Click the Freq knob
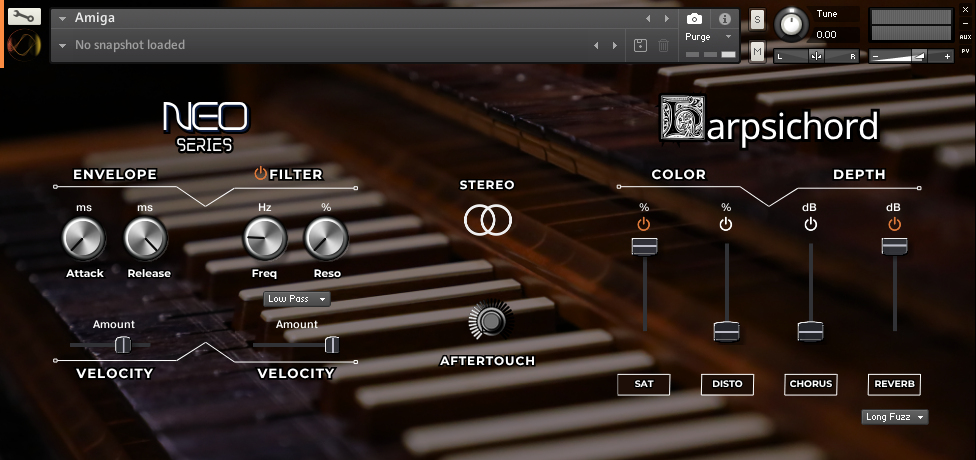The width and height of the screenshot is (976, 460). pos(265,238)
